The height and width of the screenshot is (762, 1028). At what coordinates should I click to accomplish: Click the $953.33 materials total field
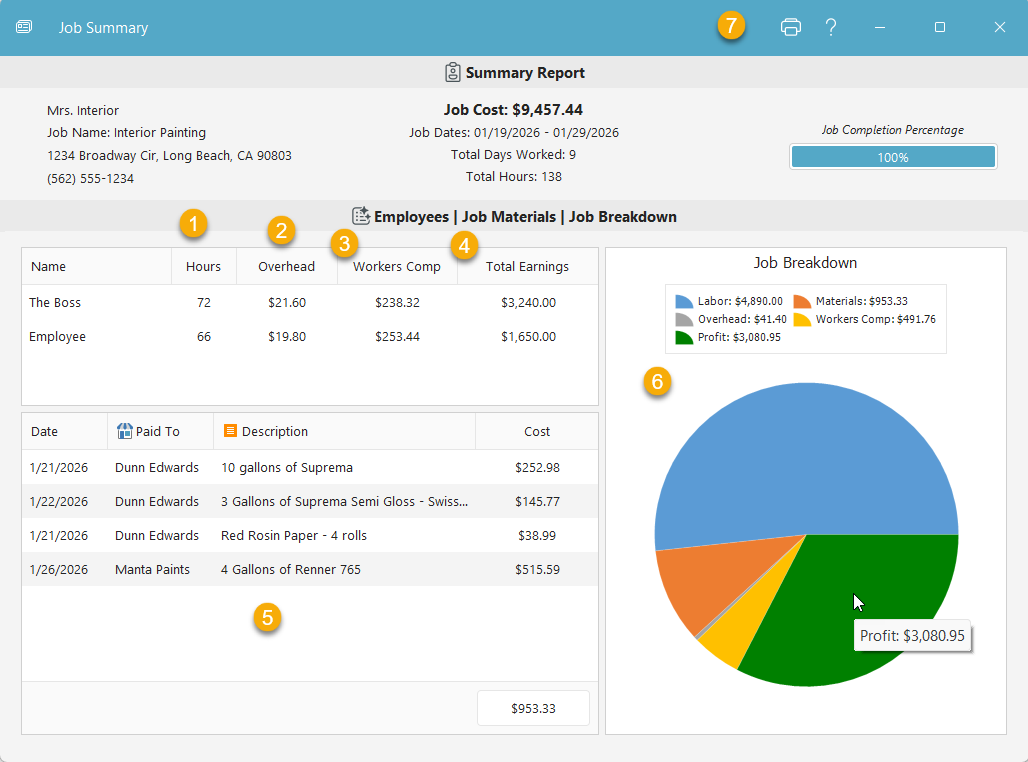(533, 708)
